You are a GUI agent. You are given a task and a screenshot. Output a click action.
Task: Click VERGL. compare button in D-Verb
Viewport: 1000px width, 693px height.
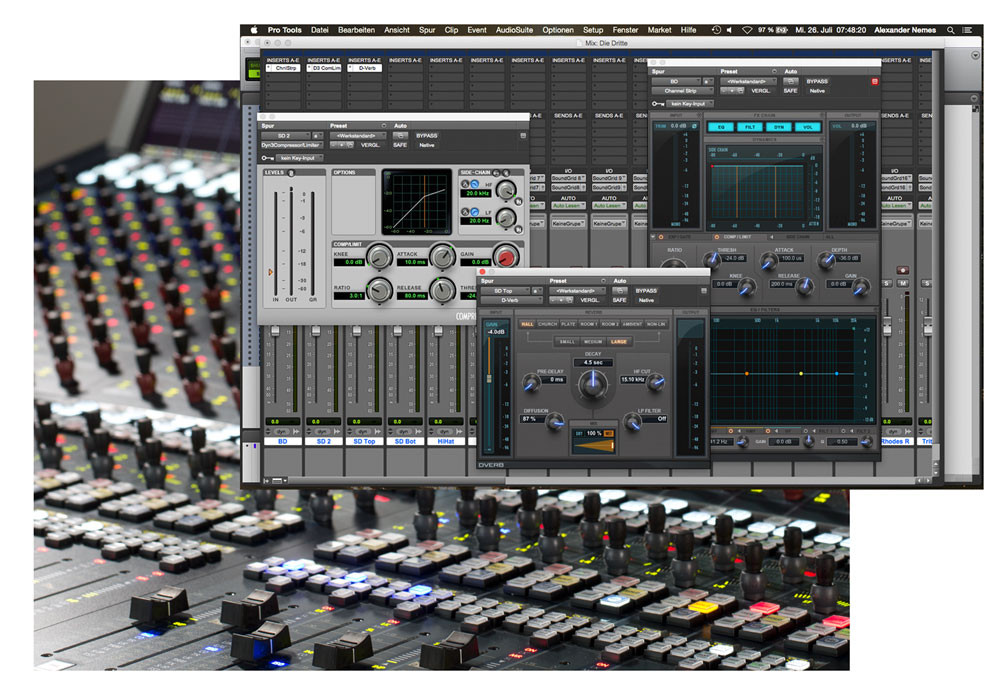coord(589,300)
